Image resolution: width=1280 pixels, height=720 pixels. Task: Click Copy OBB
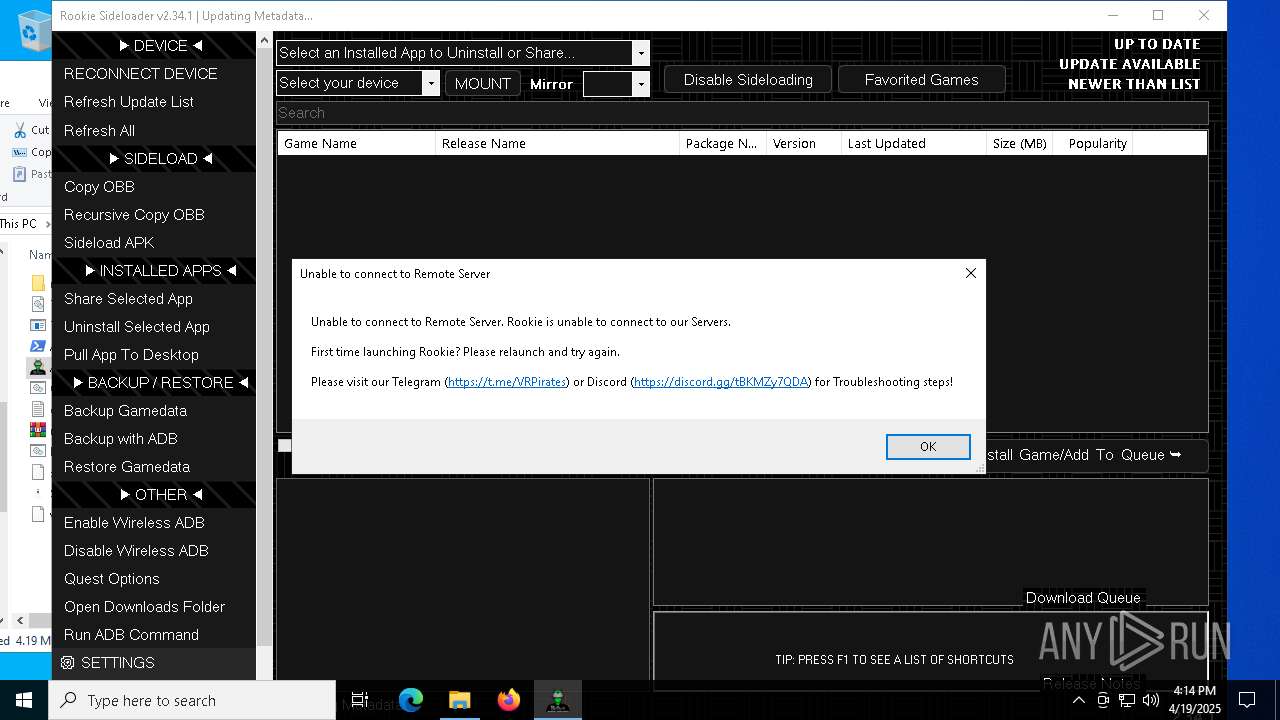pos(99,186)
